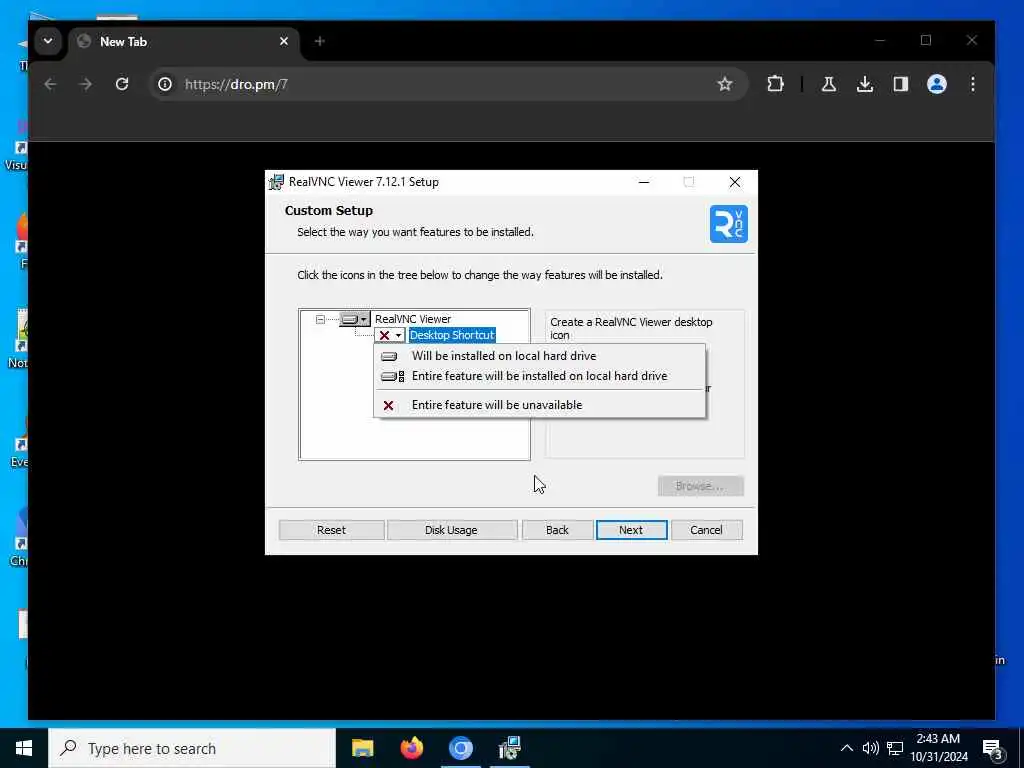Go forward in Chrome navigation

tap(86, 84)
